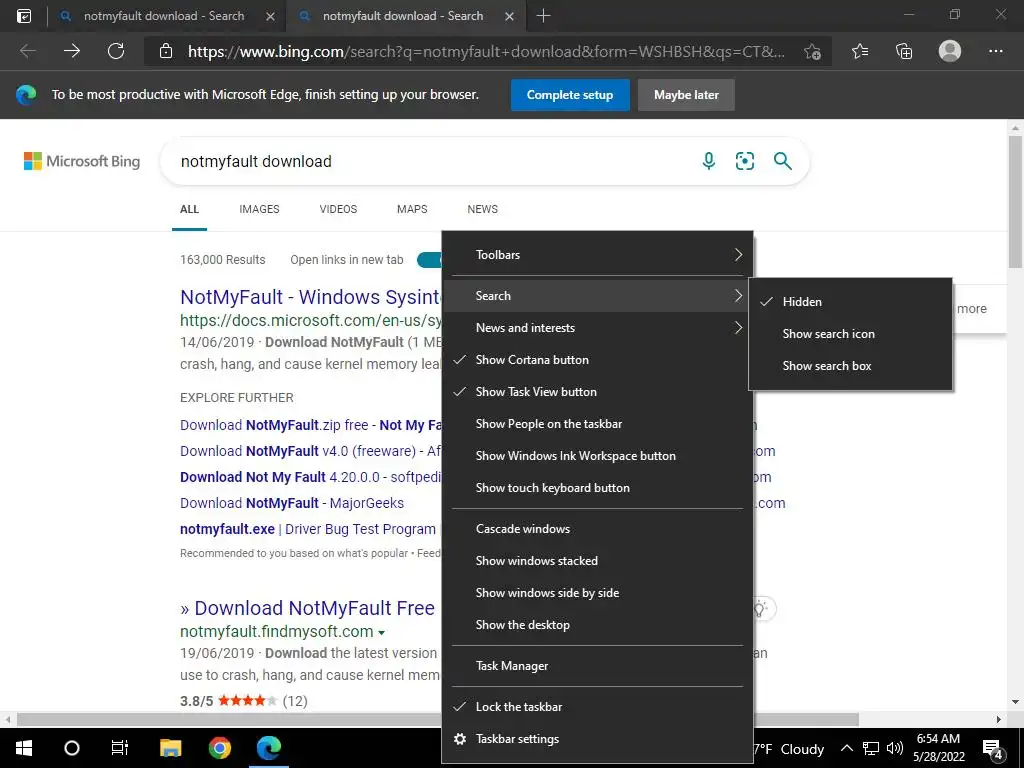Reload the page with the refresh icon
1024x768 pixels.
tap(116, 51)
